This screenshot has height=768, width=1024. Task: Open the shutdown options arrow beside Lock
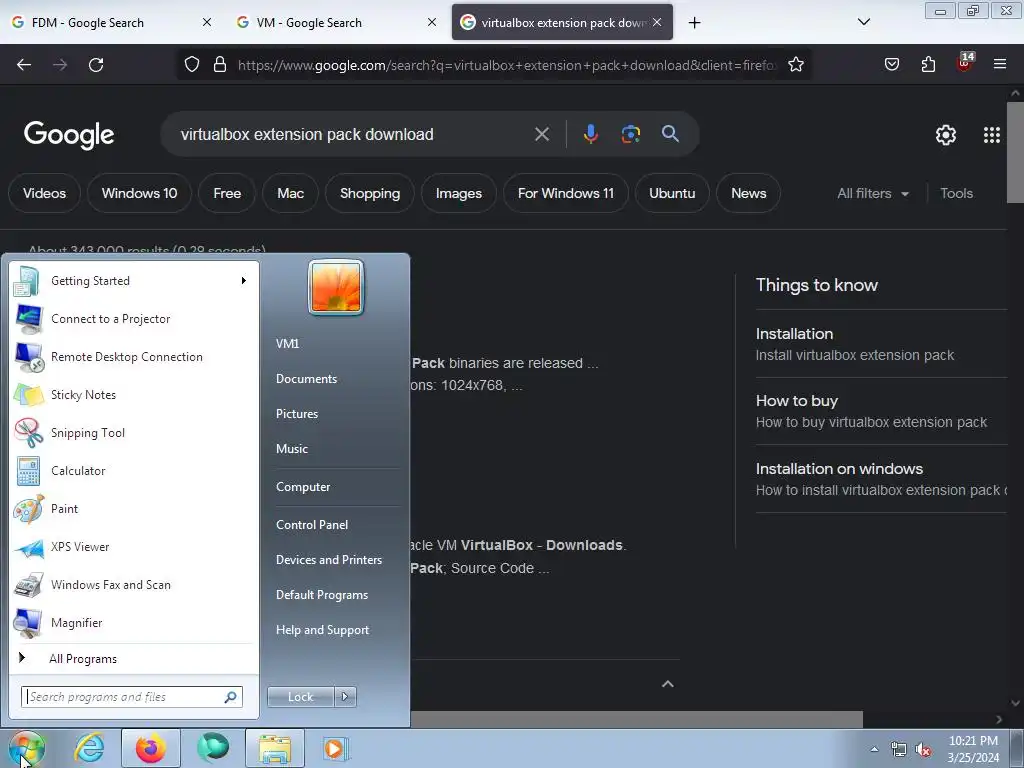(x=345, y=697)
